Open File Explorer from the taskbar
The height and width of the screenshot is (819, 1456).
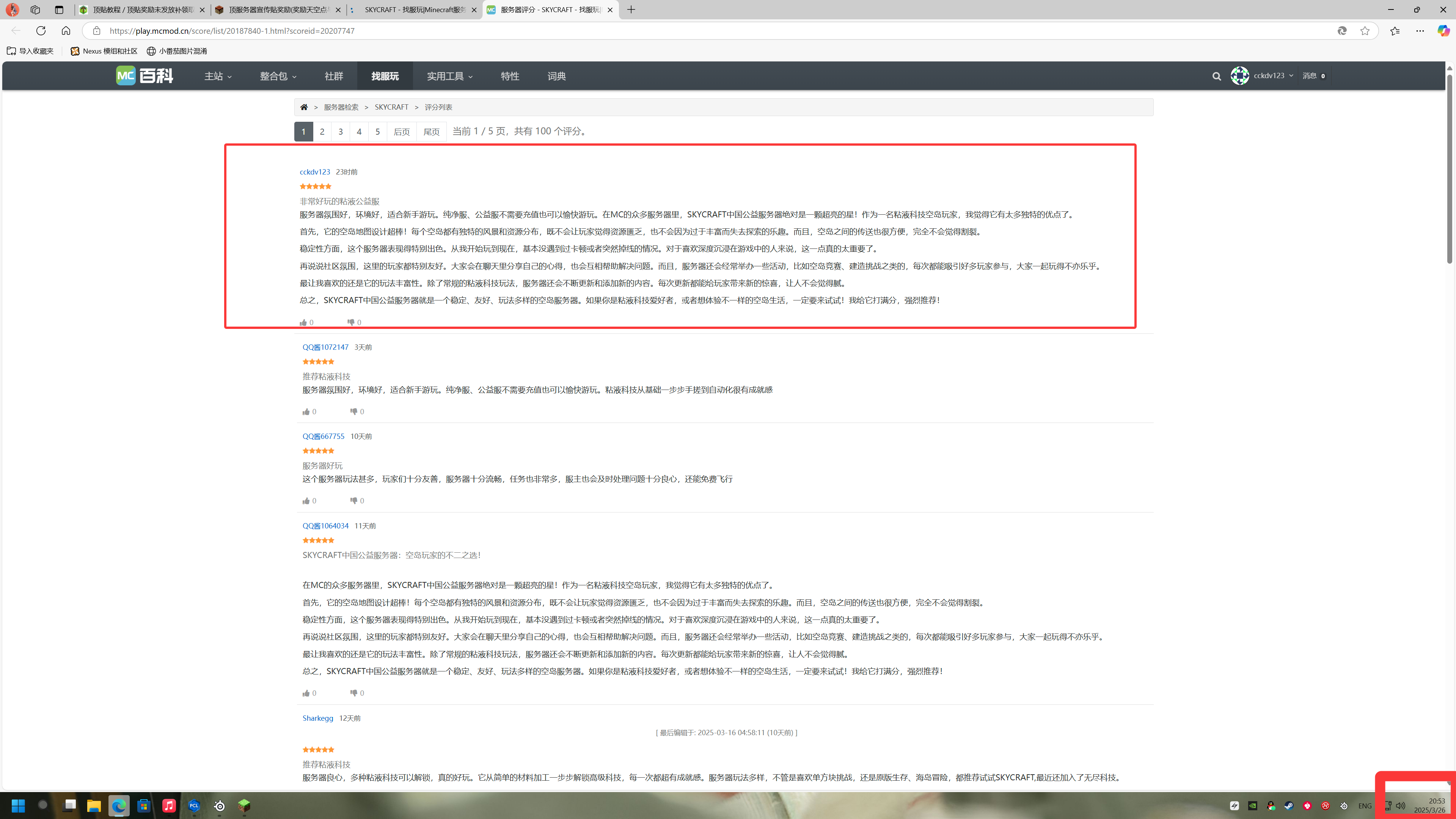coord(94,805)
